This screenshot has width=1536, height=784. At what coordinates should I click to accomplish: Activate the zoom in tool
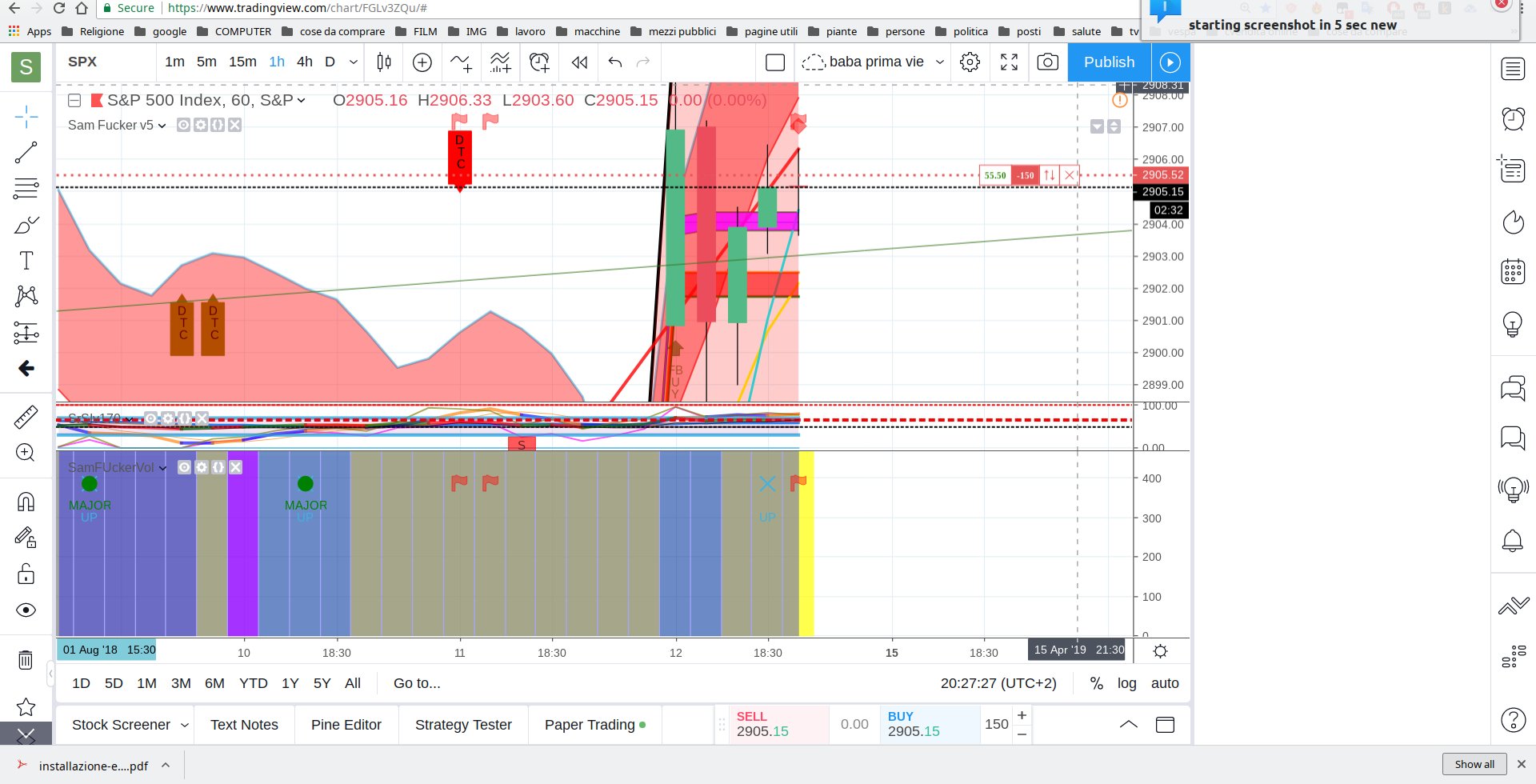coord(26,453)
